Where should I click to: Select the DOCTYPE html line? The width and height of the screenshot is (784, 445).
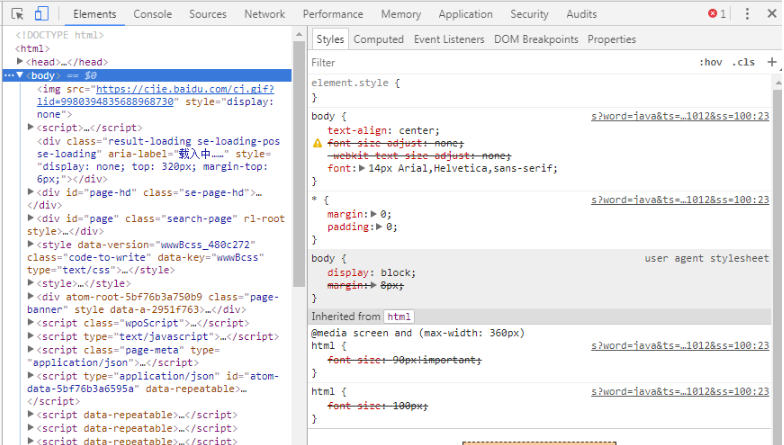pyautogui.click(x=60, y=35)
